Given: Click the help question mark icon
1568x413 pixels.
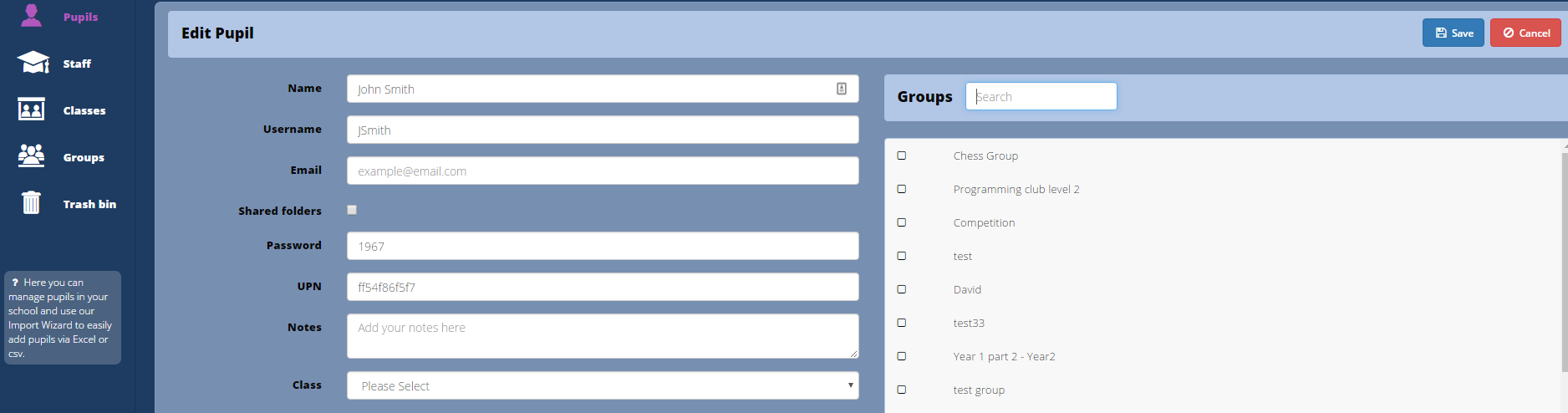Looking at the screenshot, I should [15, 283].
